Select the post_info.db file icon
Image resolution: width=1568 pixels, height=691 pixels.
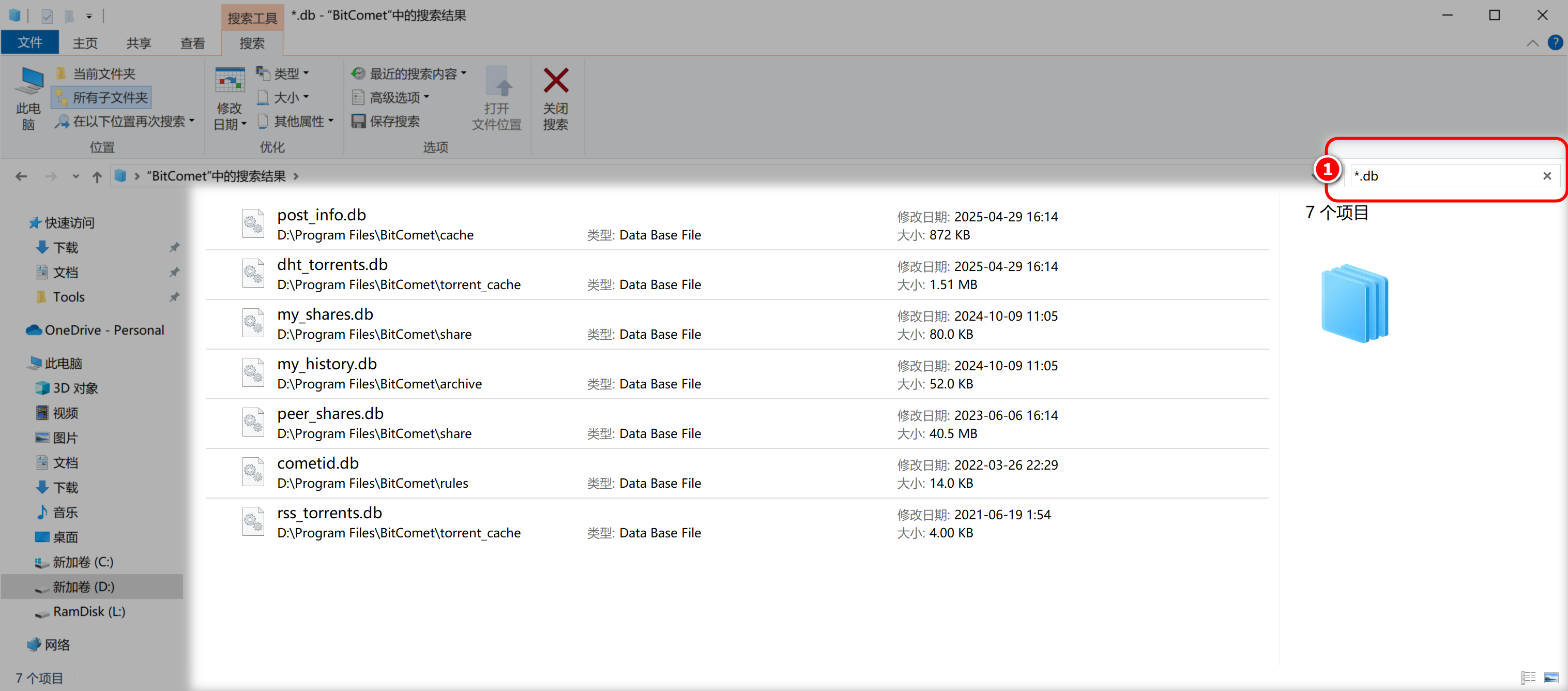253,224
